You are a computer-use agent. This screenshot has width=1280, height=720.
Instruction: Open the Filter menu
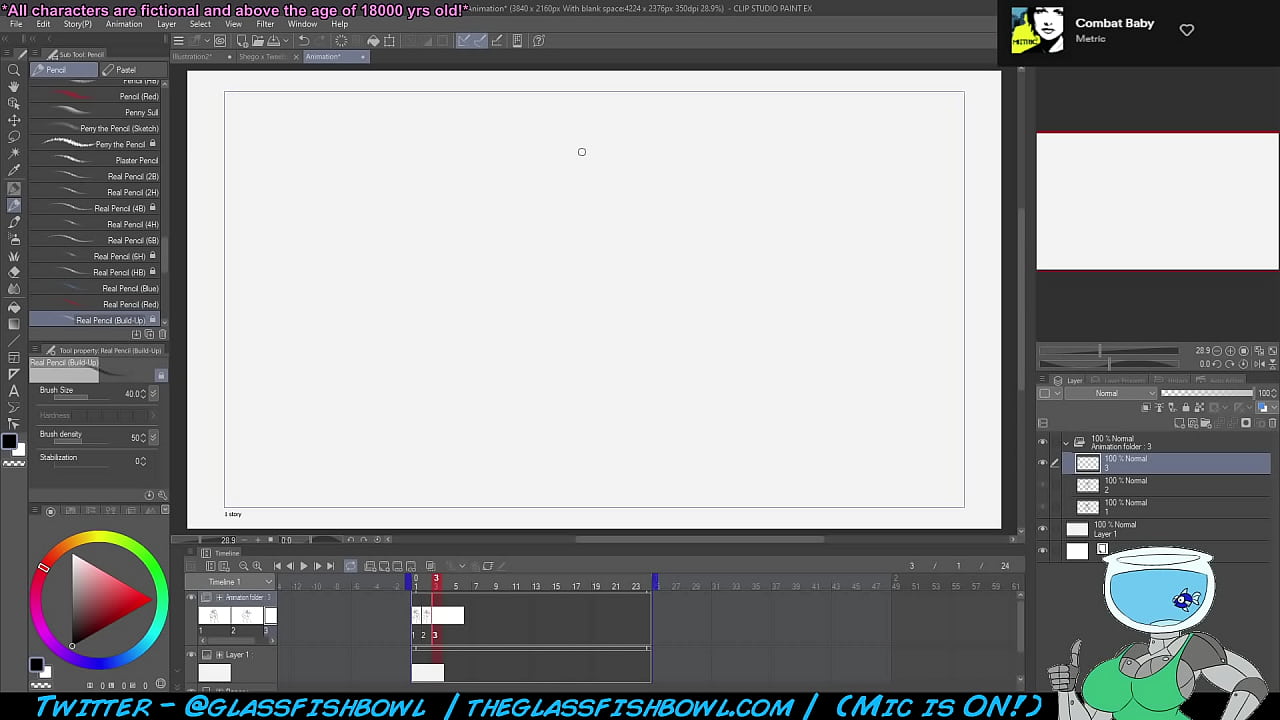[265, 24]
